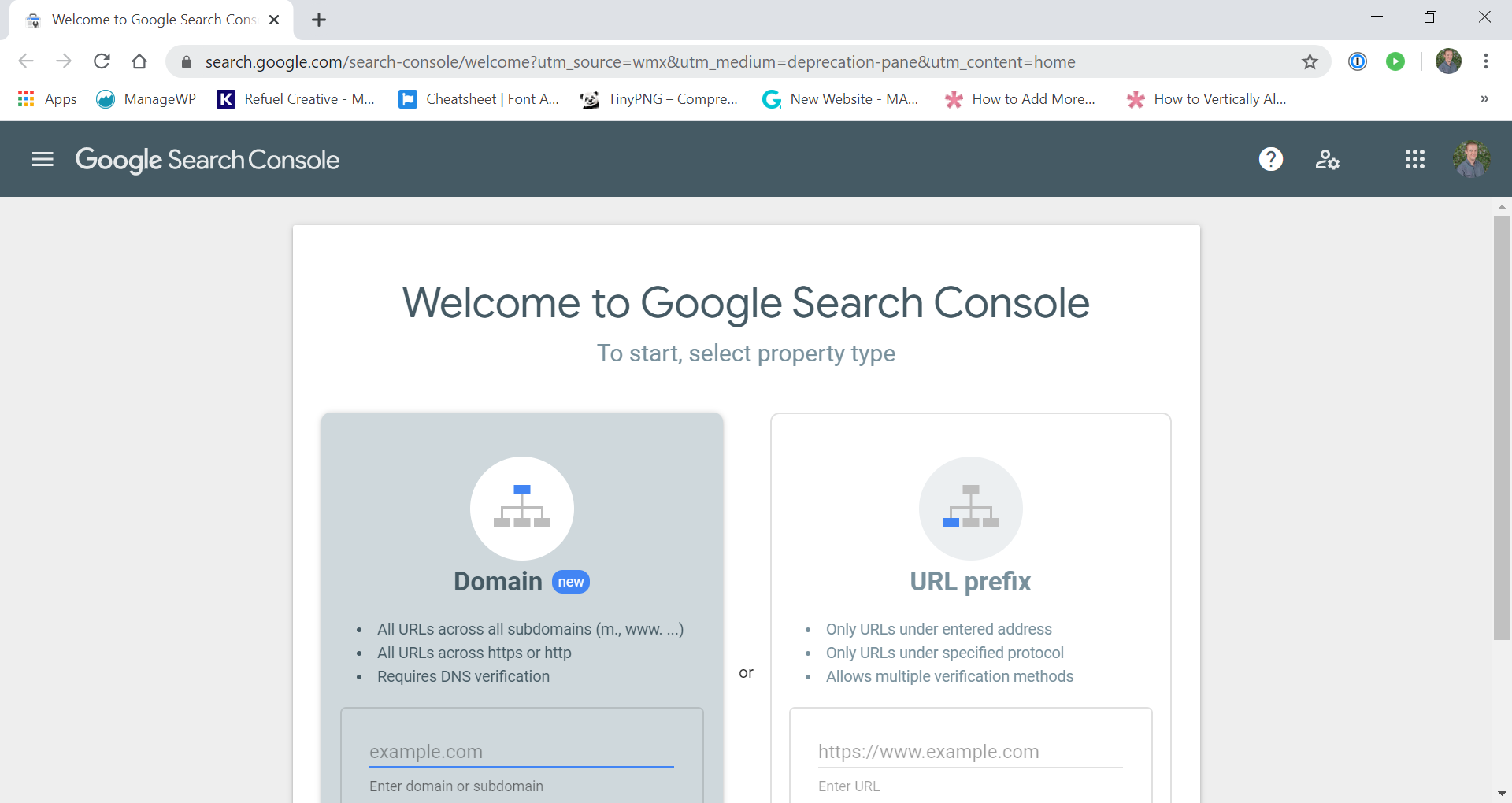Click scrollbar down arrow

tap(1502, 793)
